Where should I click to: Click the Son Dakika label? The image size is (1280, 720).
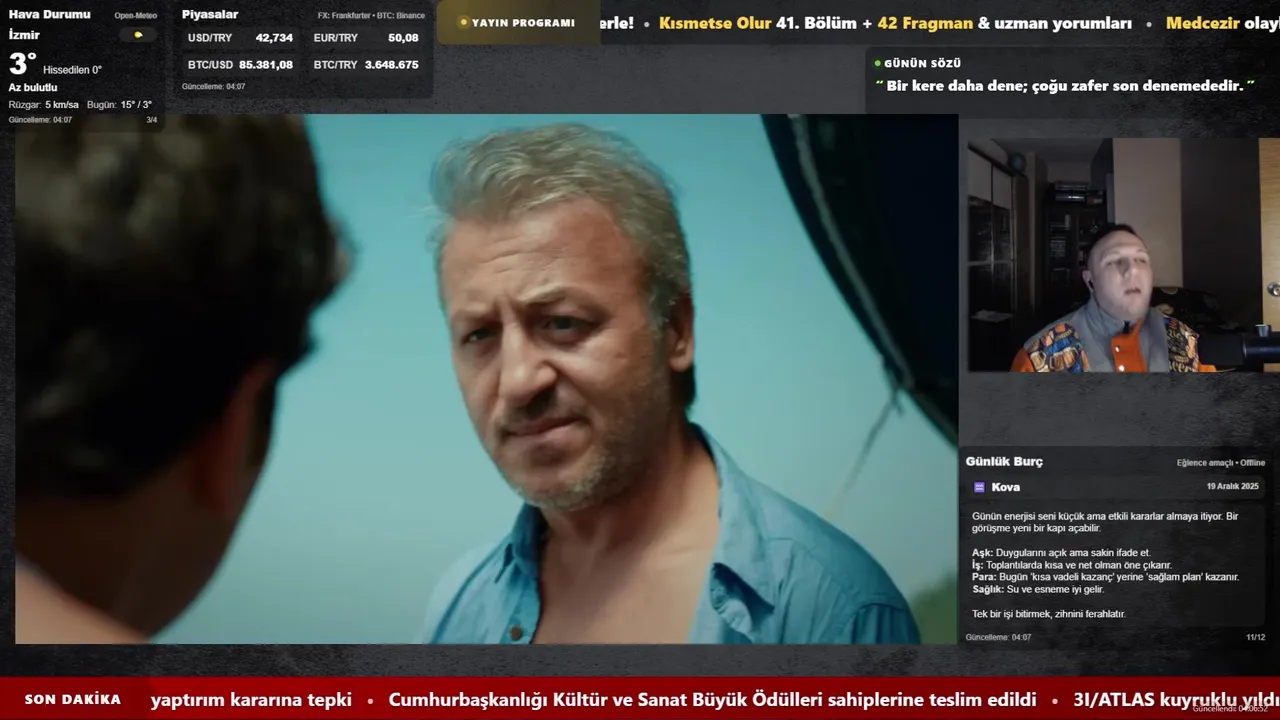(x=73, y=700)
